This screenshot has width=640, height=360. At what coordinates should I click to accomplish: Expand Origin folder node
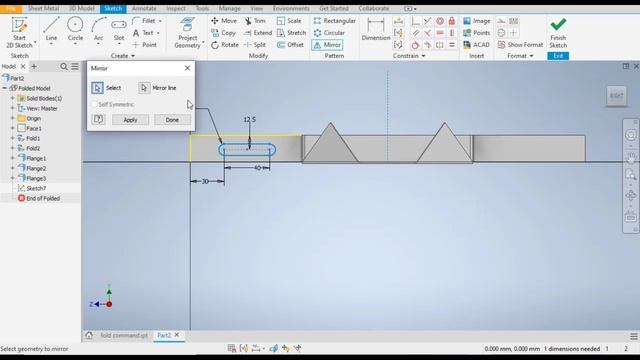point(12,118)
